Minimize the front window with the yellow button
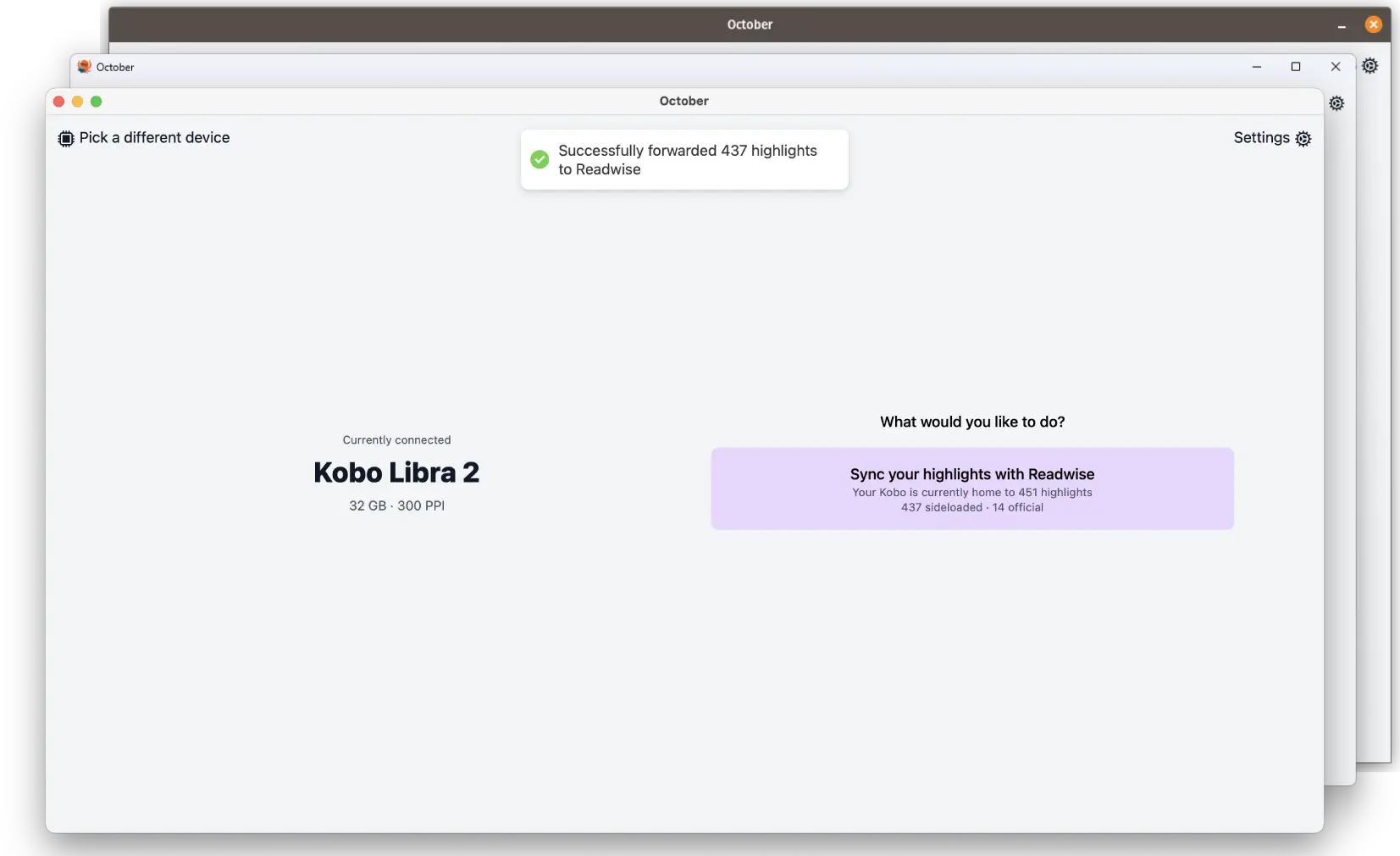 click(77, 102)
